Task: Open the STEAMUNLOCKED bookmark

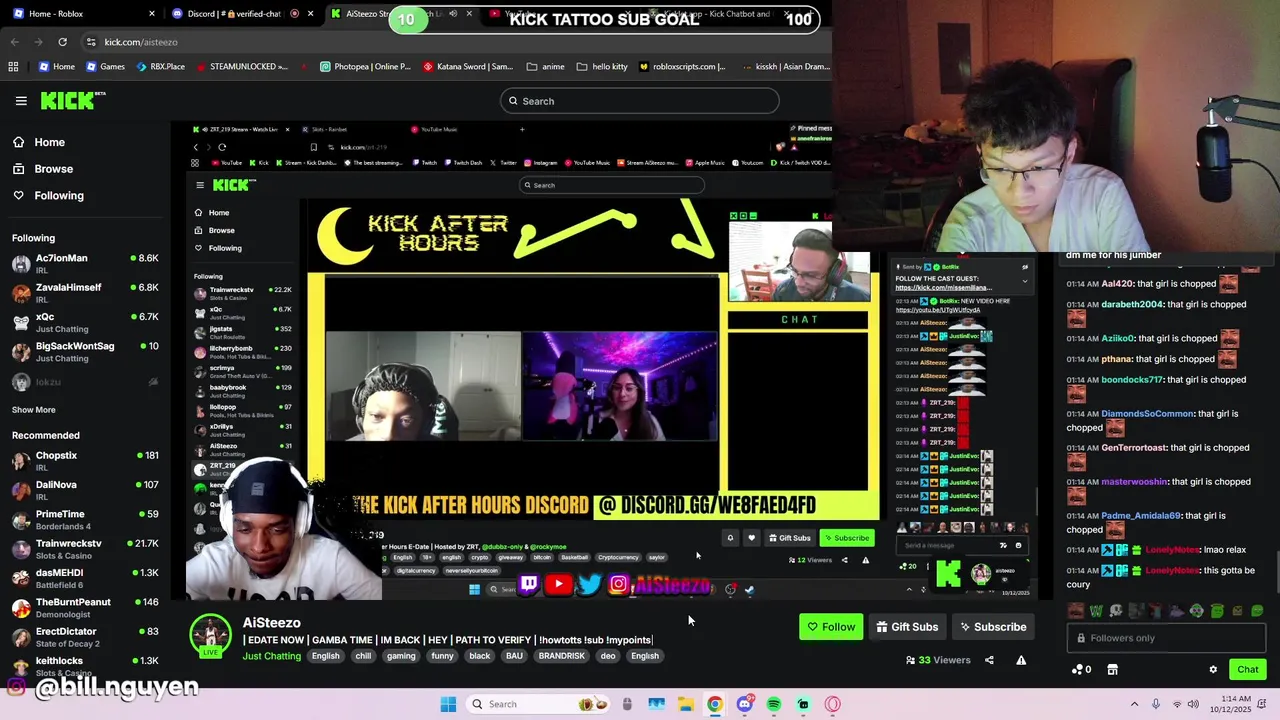Action: 242,67
